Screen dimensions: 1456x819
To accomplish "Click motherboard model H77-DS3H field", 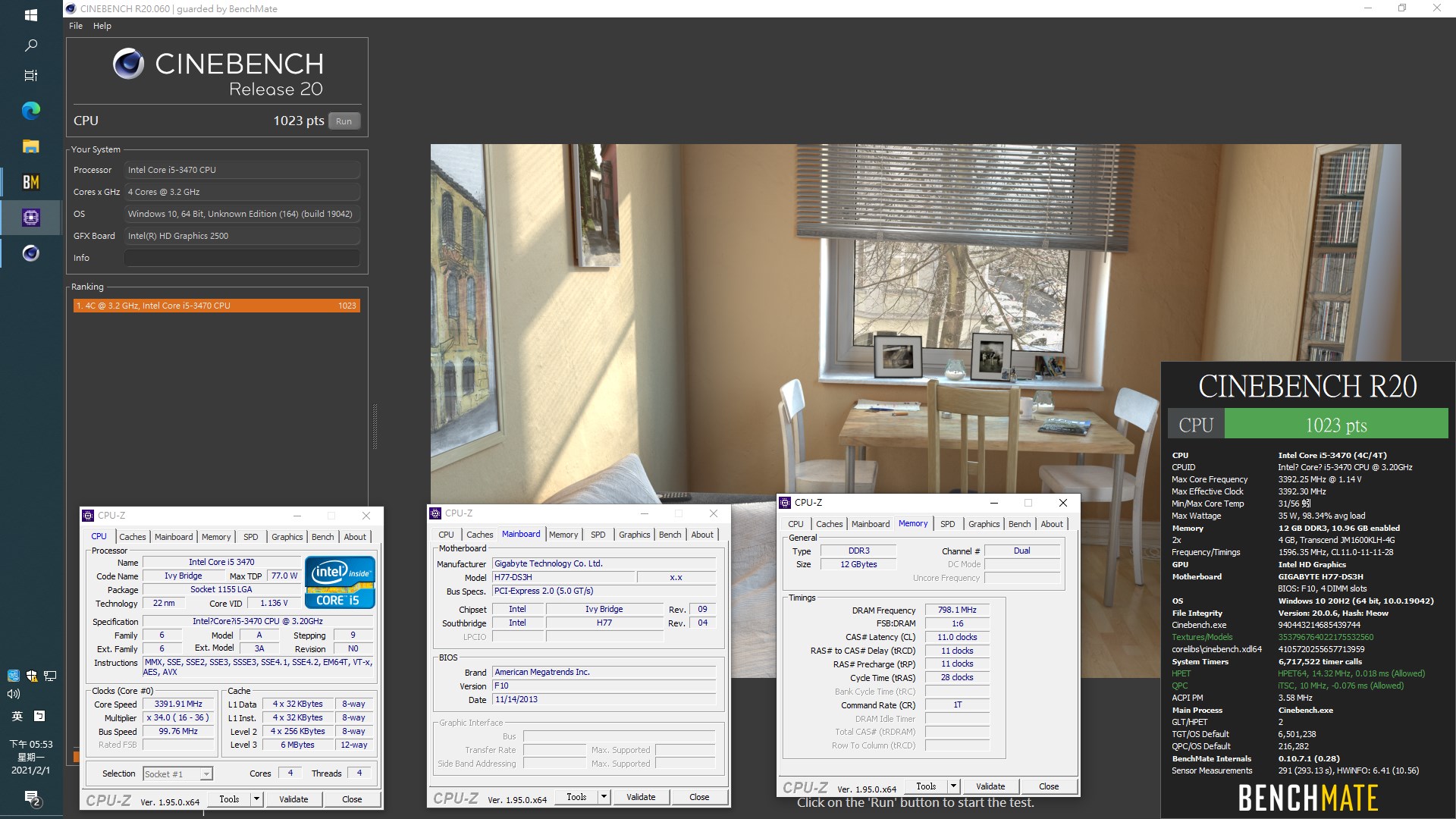I will tap(563, 577).
